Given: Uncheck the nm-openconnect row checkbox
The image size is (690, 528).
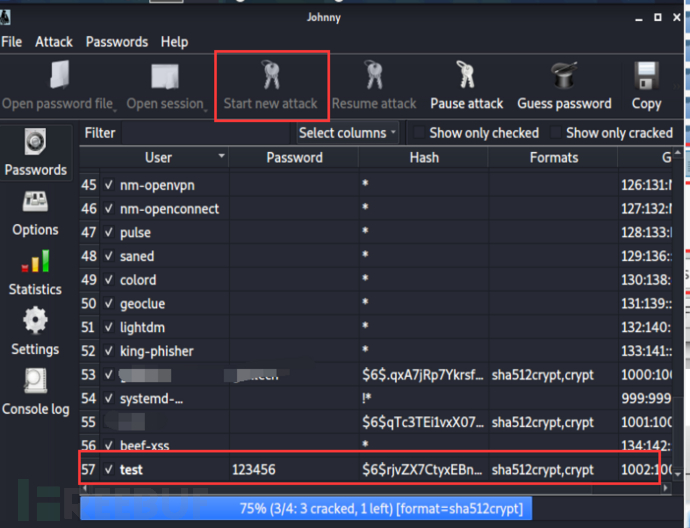Looking at the screenshot, I should pos(109,209).
